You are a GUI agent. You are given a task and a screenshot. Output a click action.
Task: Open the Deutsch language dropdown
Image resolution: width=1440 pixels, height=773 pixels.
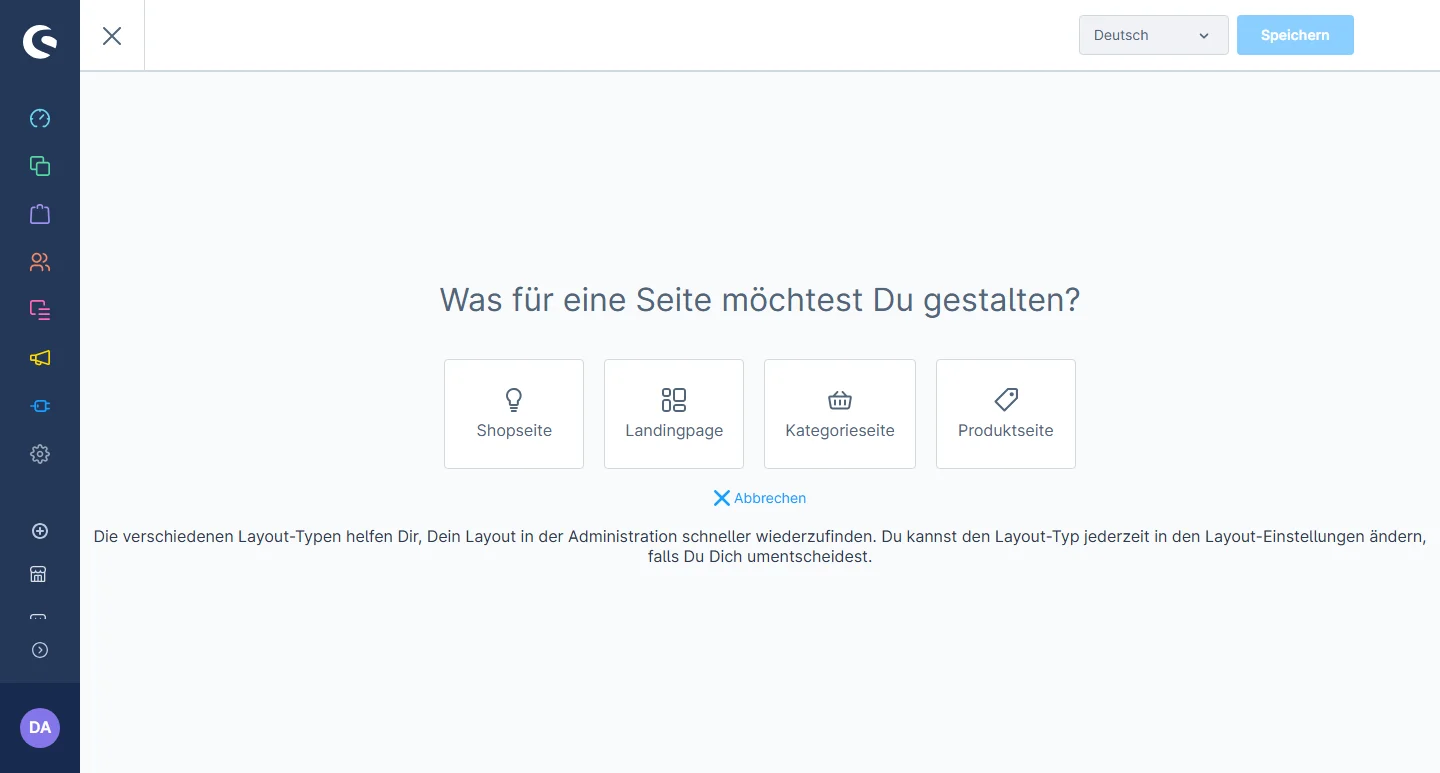click(x=1153, y=35)
